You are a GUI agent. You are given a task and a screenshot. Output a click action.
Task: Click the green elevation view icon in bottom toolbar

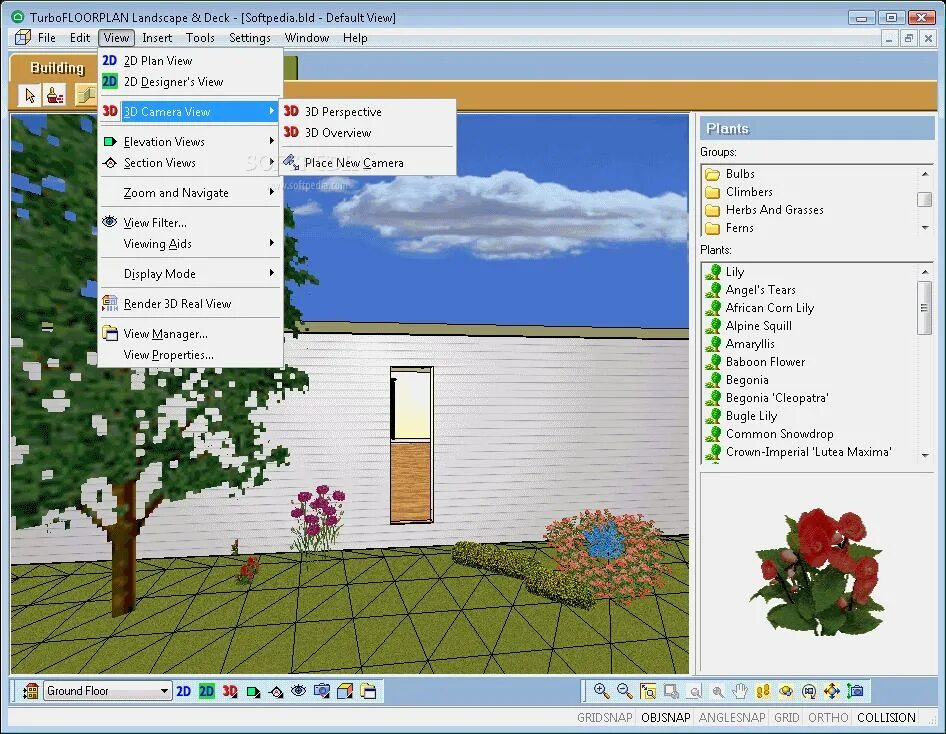pyautogui.click(x=253, y=691)
